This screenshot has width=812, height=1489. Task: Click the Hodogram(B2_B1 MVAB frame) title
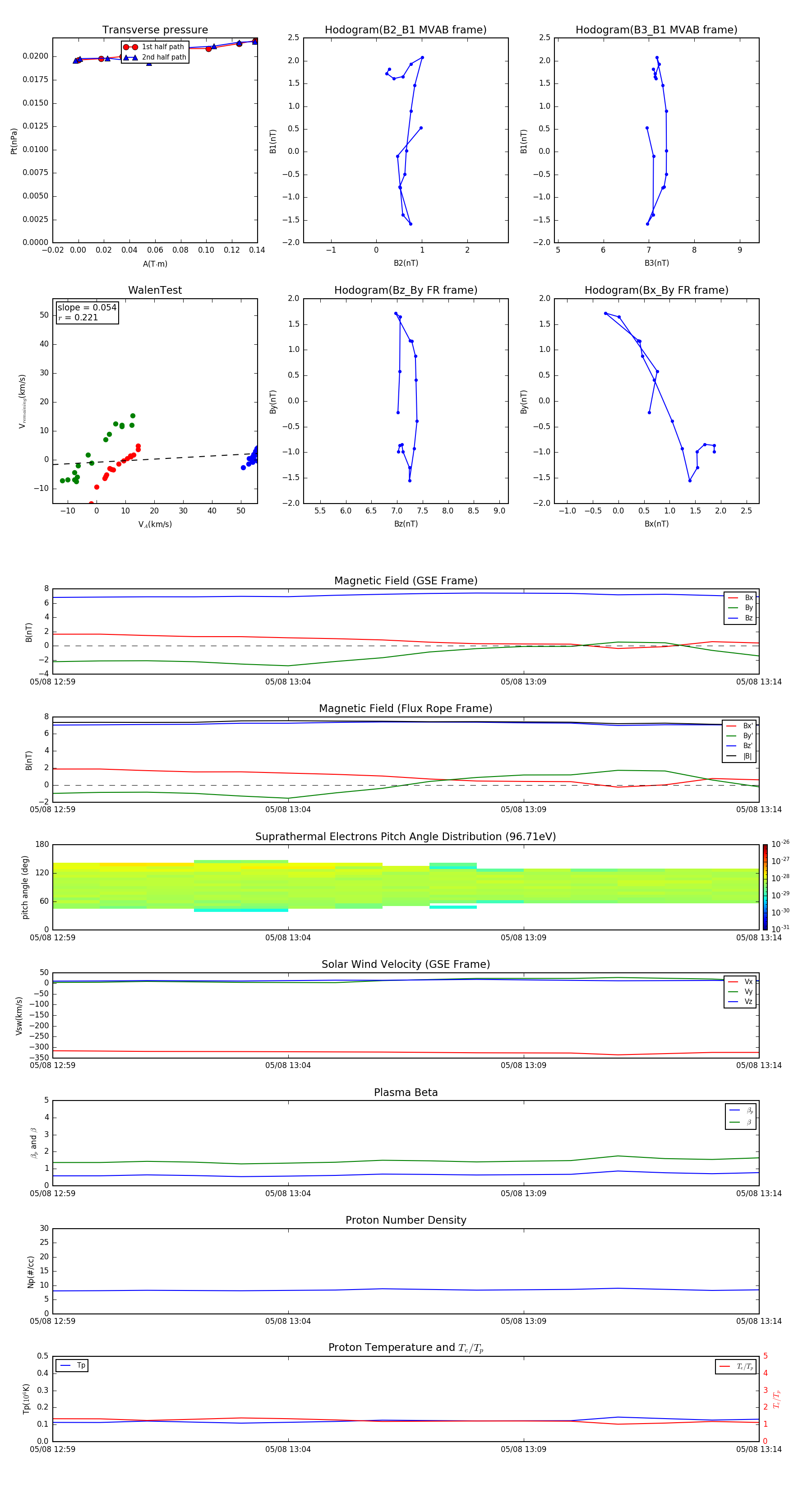pyautogui.click(x=406, y=30)
